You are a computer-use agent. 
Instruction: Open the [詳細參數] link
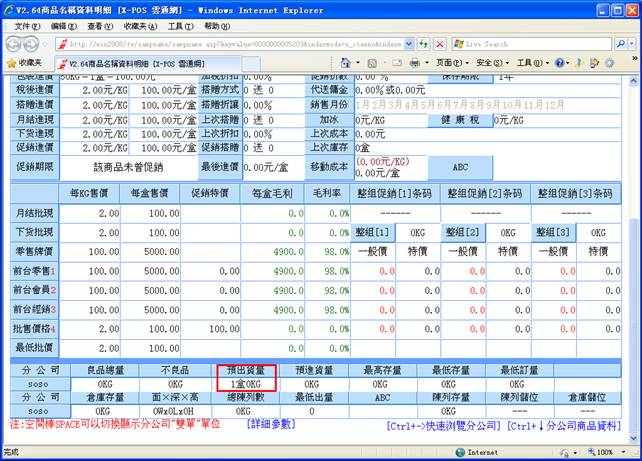pyautogui.click(x=270, y=424)
